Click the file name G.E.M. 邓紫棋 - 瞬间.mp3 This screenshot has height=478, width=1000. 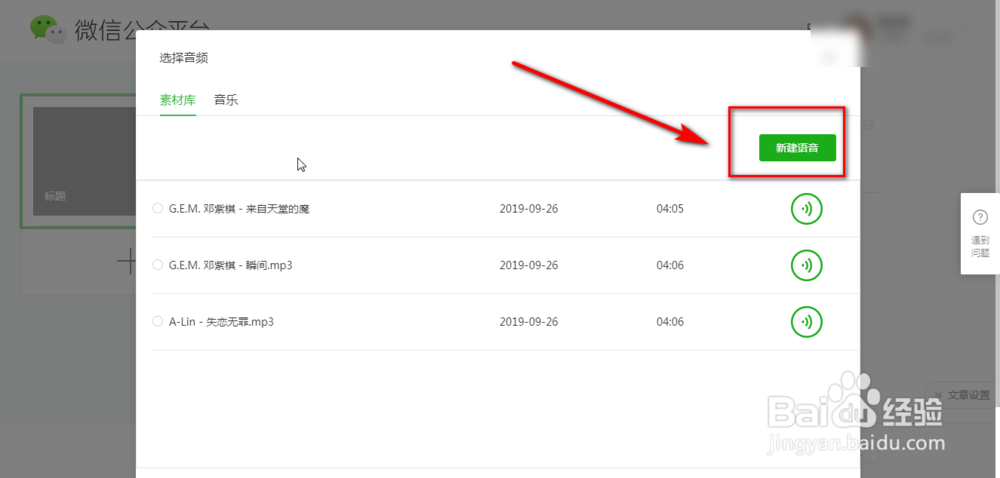(x=230, y=265)
